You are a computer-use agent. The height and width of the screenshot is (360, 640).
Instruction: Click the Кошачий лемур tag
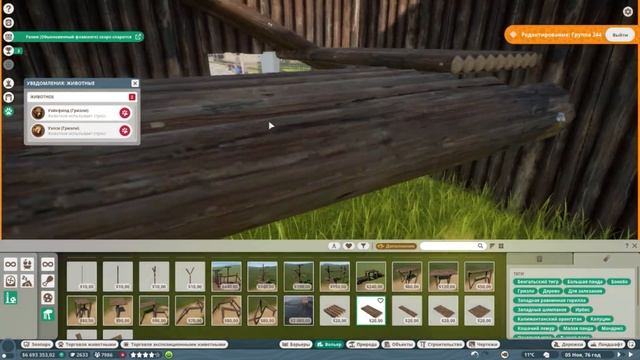pyautogui.click(x=535, y=328)
